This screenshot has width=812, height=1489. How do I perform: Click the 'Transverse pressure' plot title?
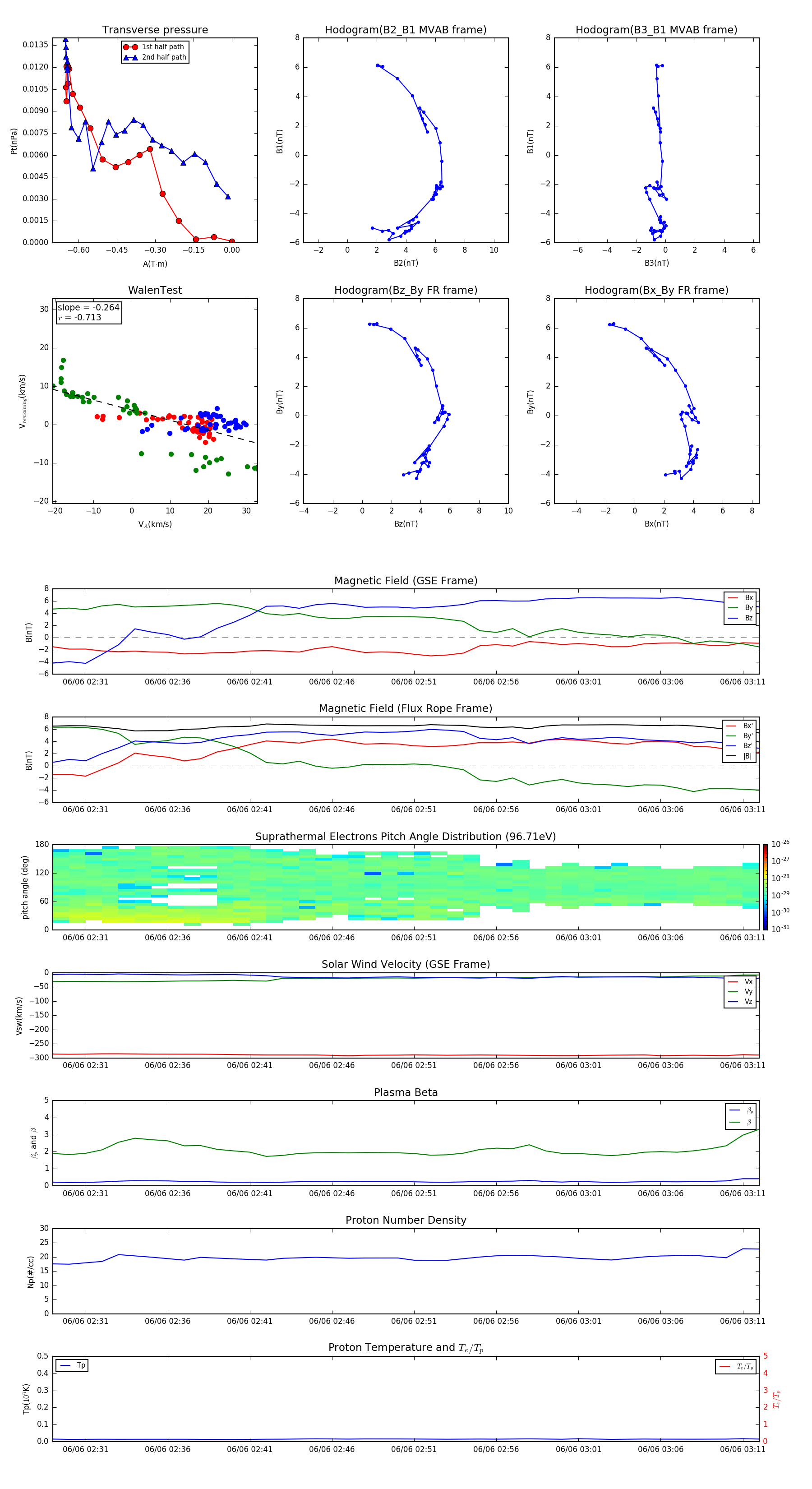point(155,29)
